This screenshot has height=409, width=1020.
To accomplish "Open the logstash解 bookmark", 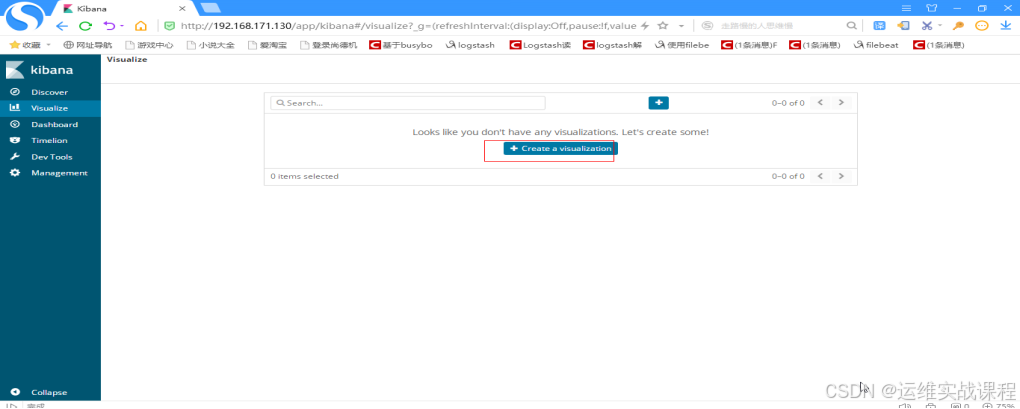I will pyautogui.click(x=611, y=45).
